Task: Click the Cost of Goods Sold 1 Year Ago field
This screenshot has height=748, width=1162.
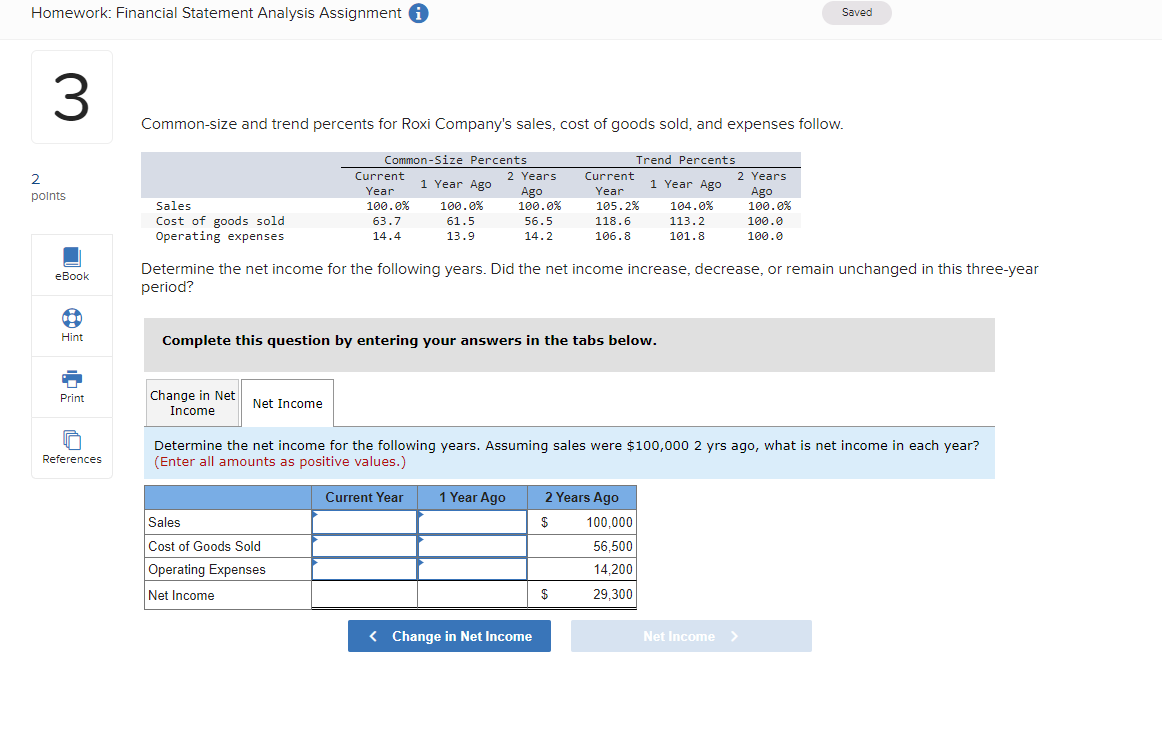Action: [x=472, y=545]
